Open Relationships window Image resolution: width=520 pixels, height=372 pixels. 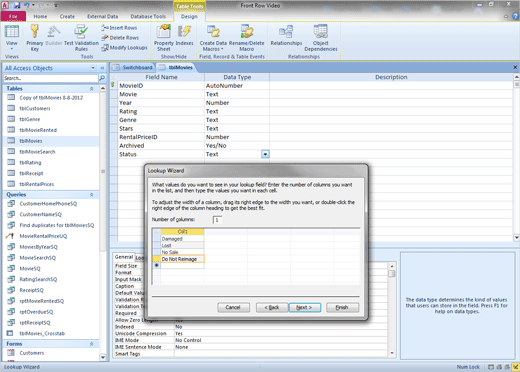coord(286,35)
